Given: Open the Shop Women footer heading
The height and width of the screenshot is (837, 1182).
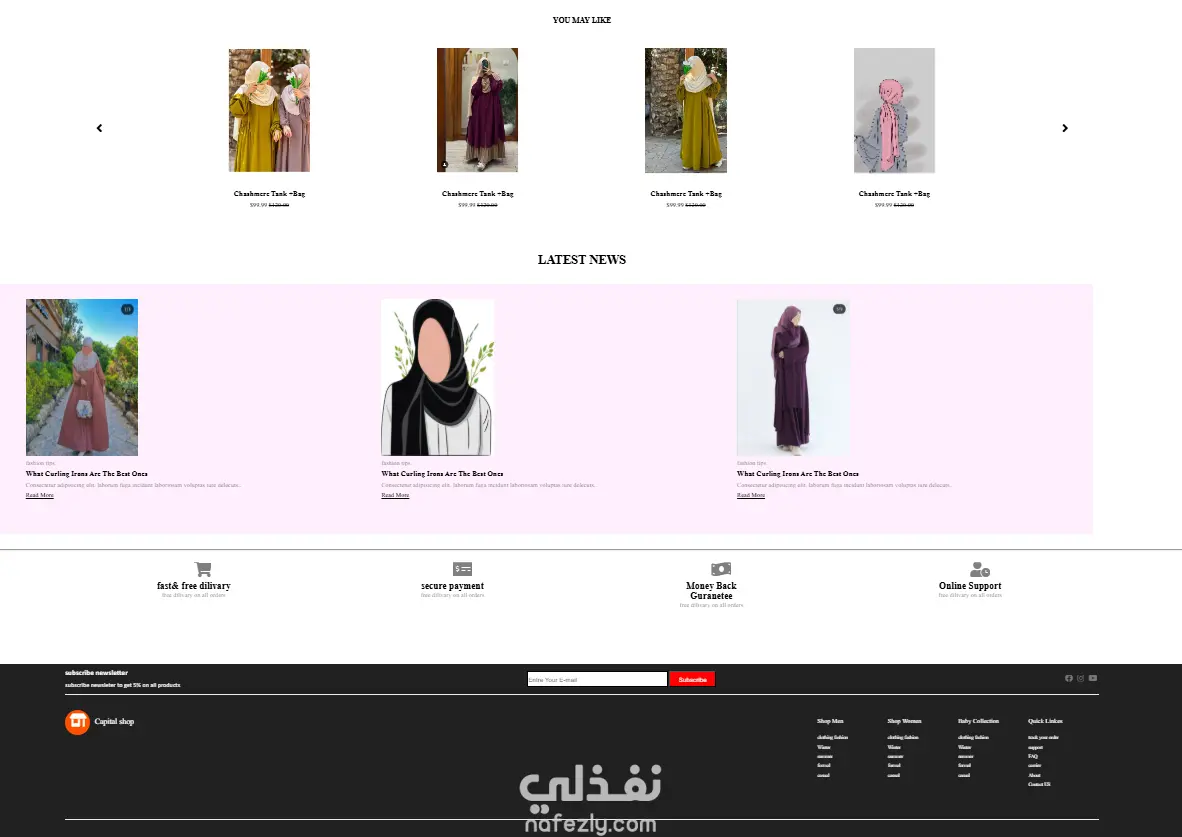Looking at the screenshot, I should [904, 721].
